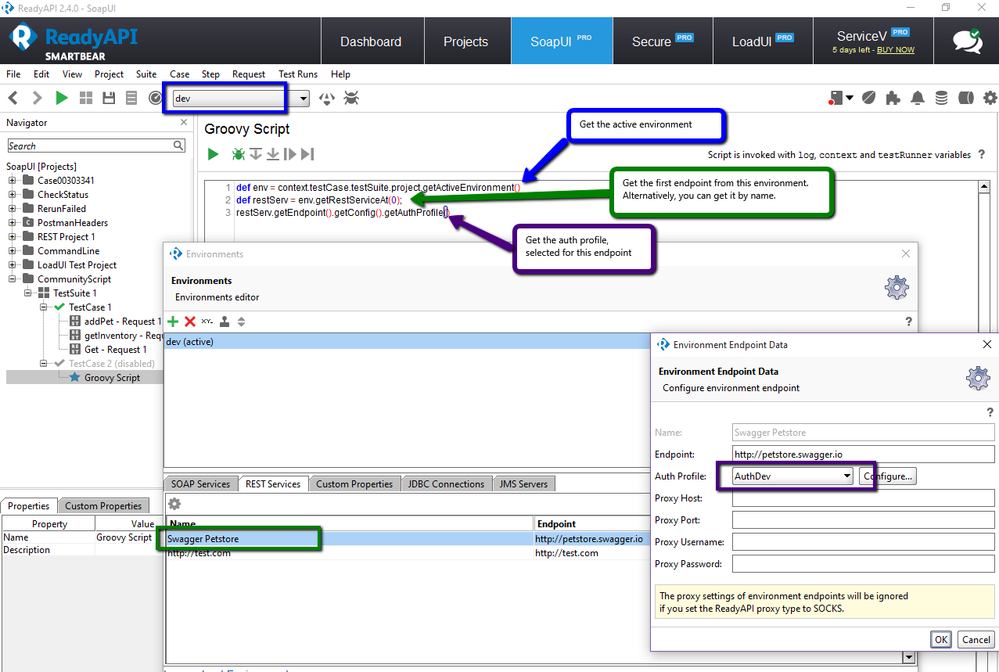
Task: Click the Save floppy disk icon in the toolbar
Action: [109, 98]
